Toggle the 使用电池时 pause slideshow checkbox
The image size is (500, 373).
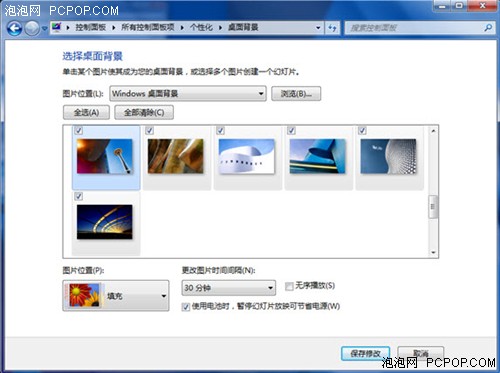click(186, 307)
